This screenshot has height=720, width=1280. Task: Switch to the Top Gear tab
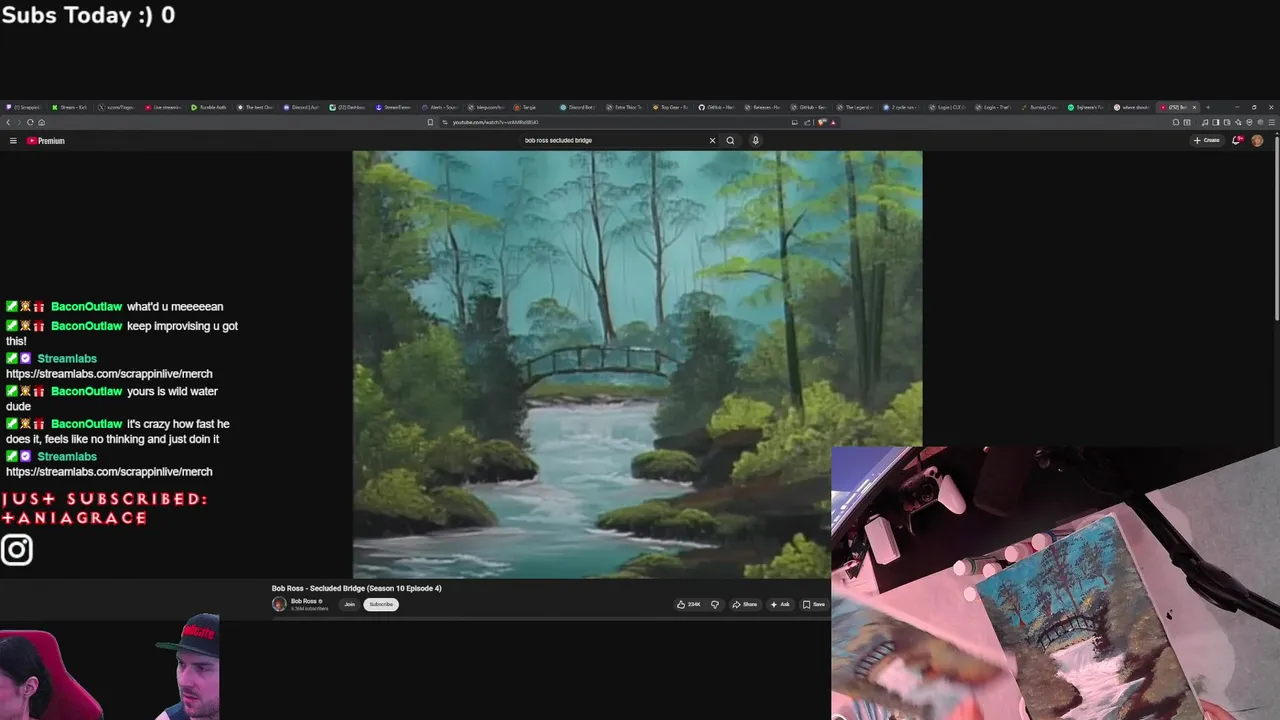(670, 107)
